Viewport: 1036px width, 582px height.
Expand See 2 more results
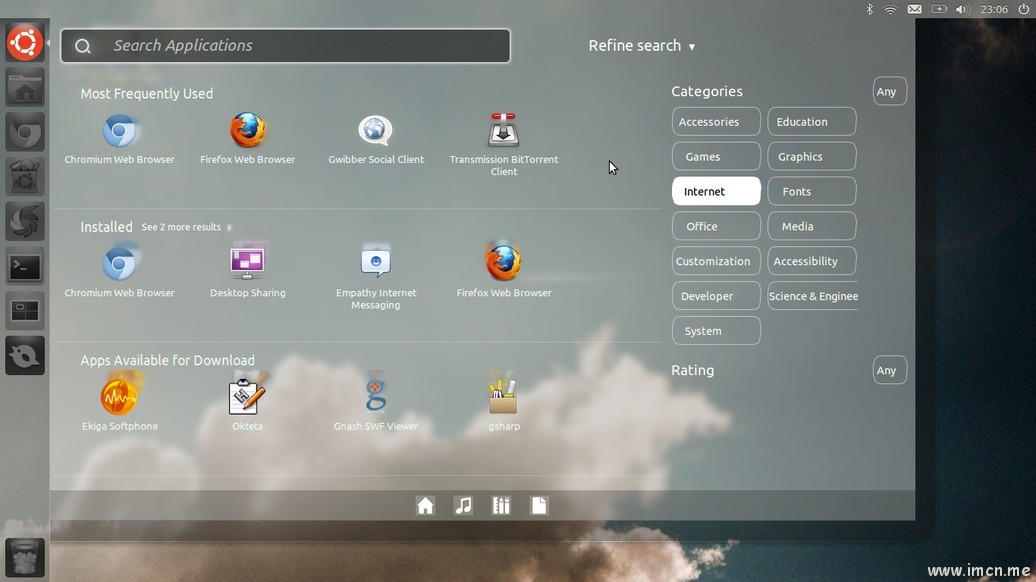[186, 227]
